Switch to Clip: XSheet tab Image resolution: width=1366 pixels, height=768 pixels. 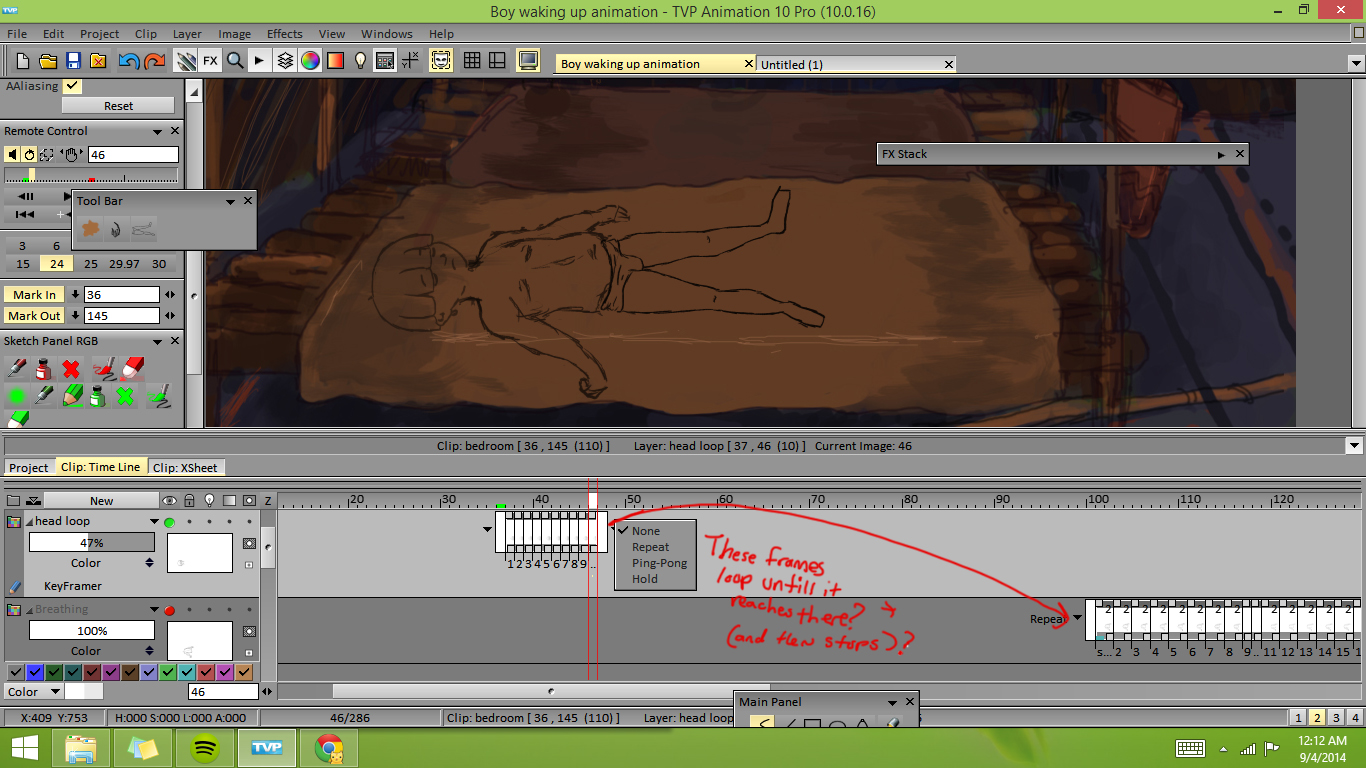(186, 467)
